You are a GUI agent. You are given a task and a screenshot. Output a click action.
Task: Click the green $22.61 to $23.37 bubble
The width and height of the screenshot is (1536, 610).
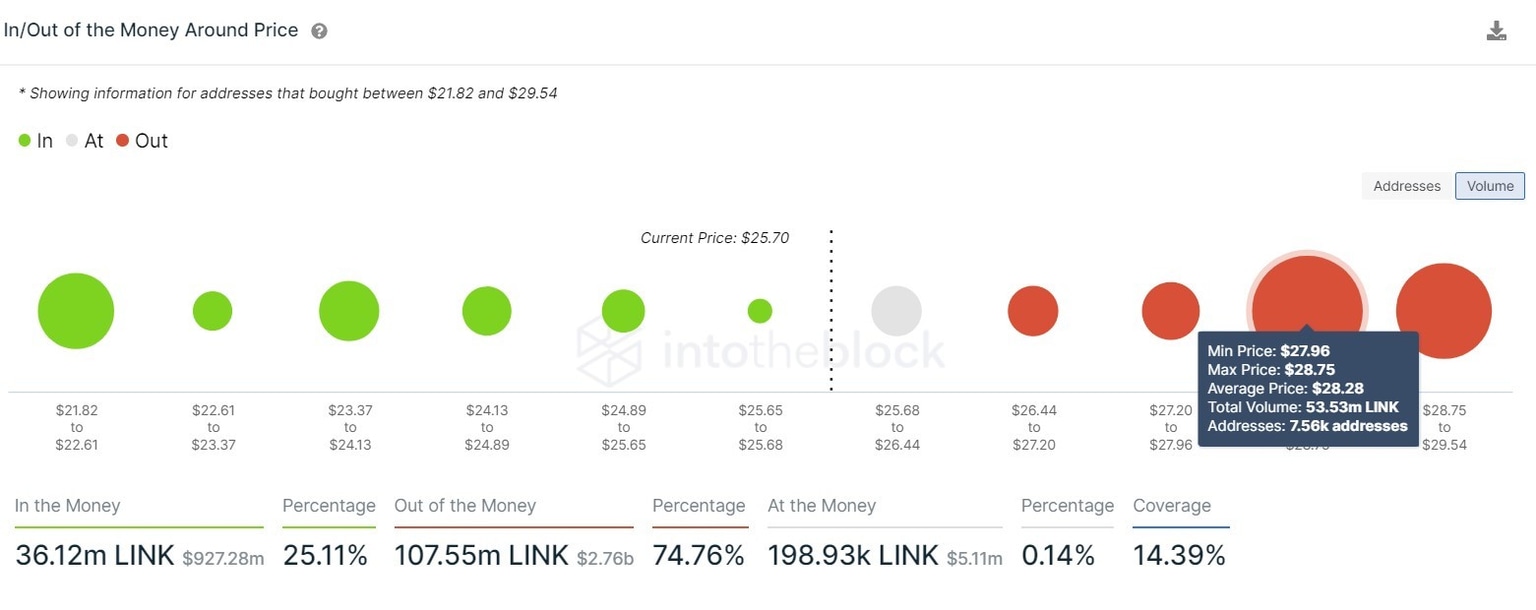point(212,311)
